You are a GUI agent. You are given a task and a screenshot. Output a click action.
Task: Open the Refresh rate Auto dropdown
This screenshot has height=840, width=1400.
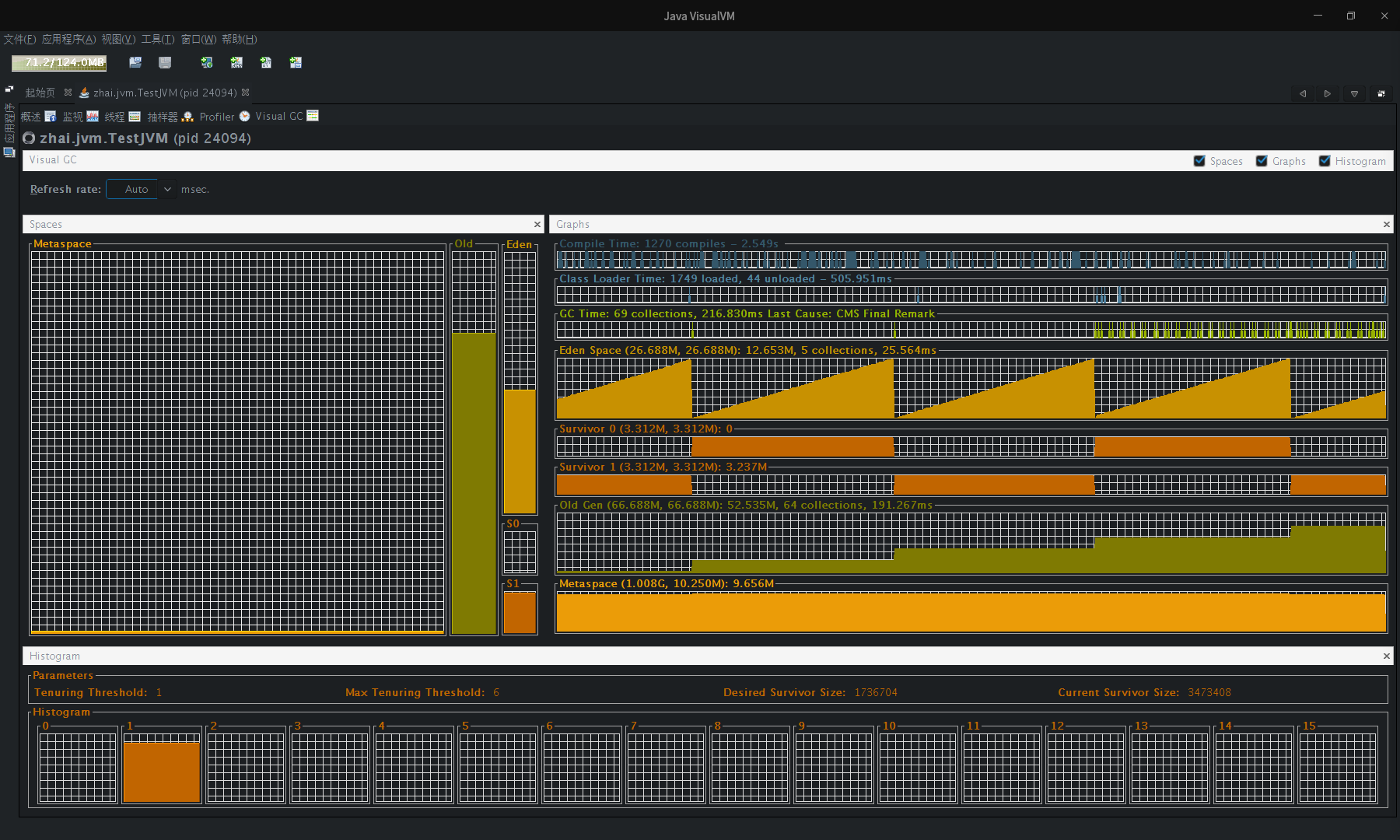142,189
